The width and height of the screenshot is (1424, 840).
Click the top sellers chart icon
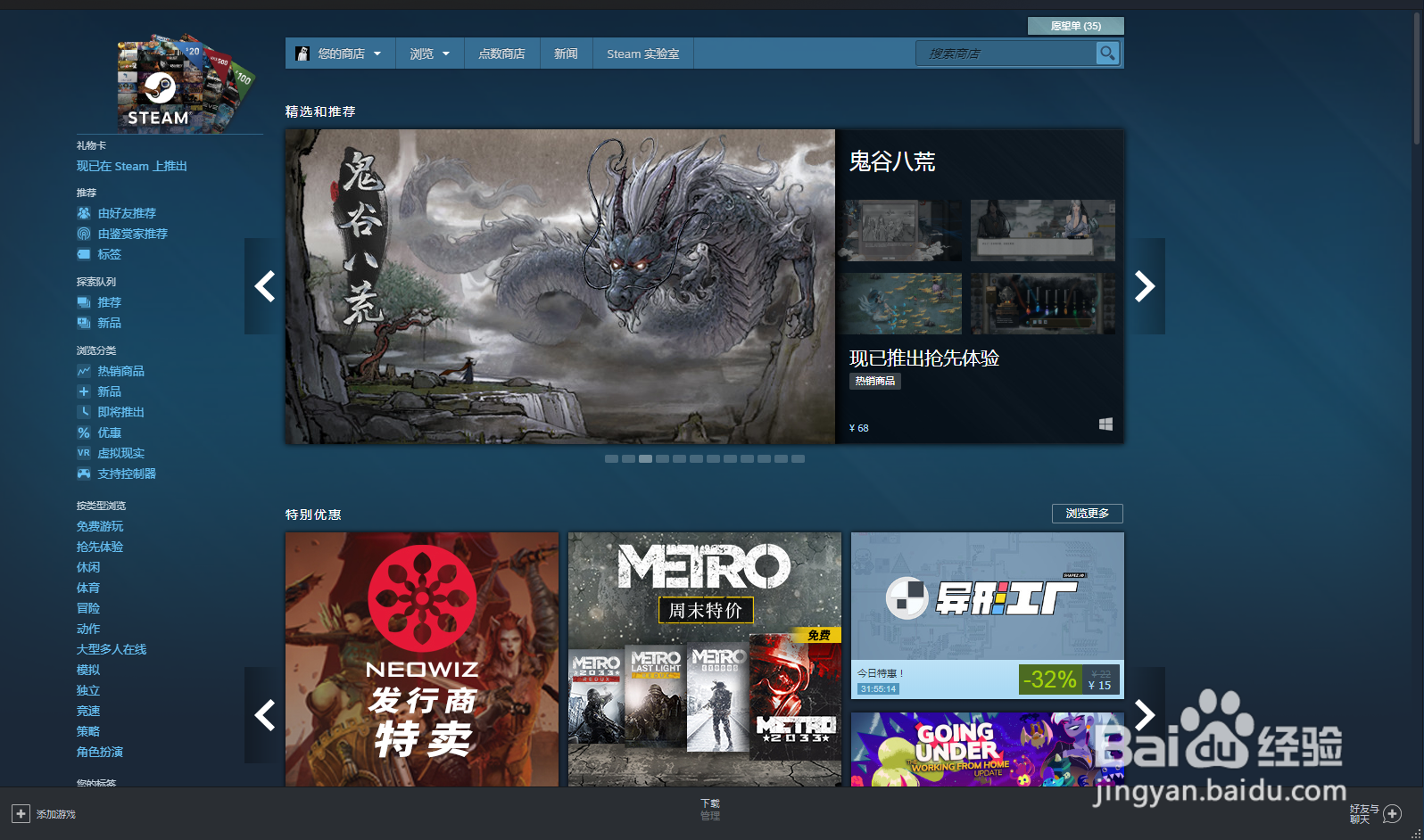click(x=84, y=371)
